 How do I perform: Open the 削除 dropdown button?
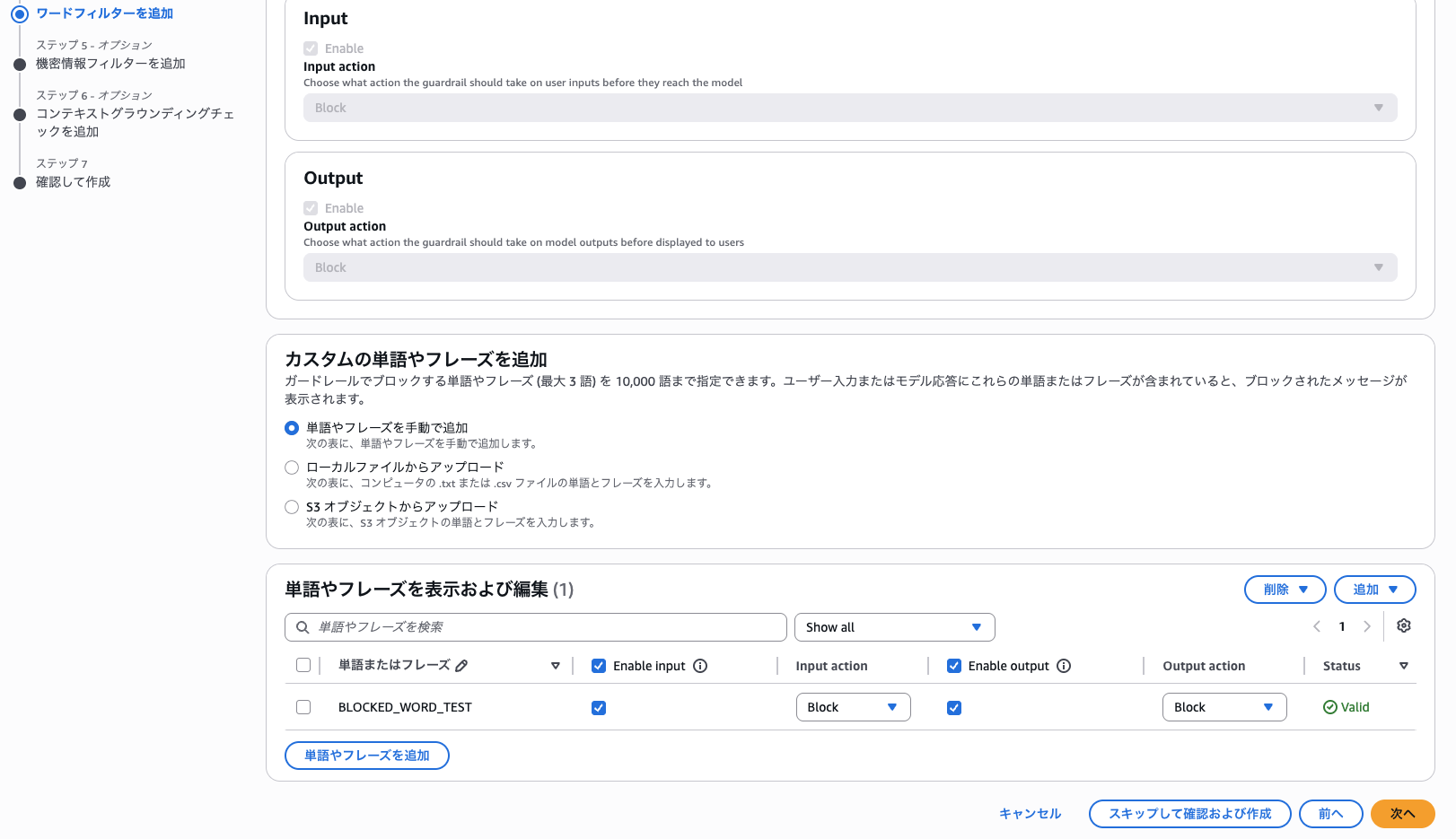tap(1285, 590)
